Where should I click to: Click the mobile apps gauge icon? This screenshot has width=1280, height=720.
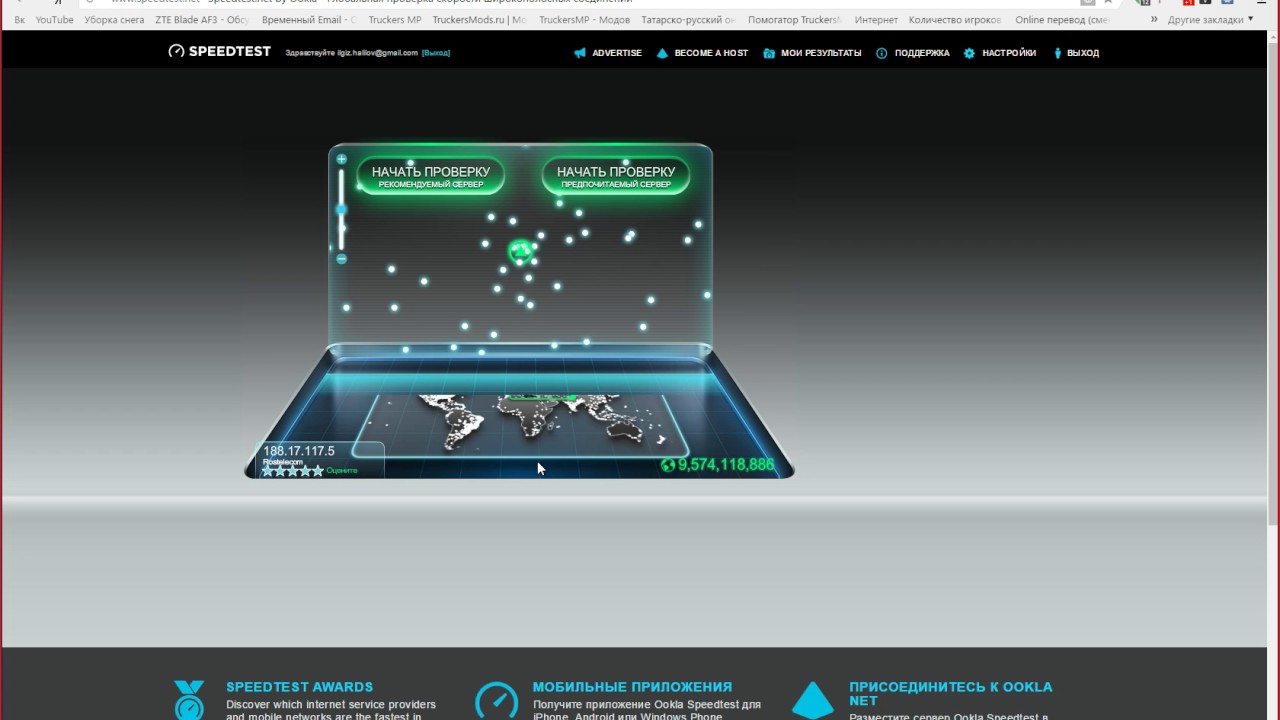click(496, 701)
